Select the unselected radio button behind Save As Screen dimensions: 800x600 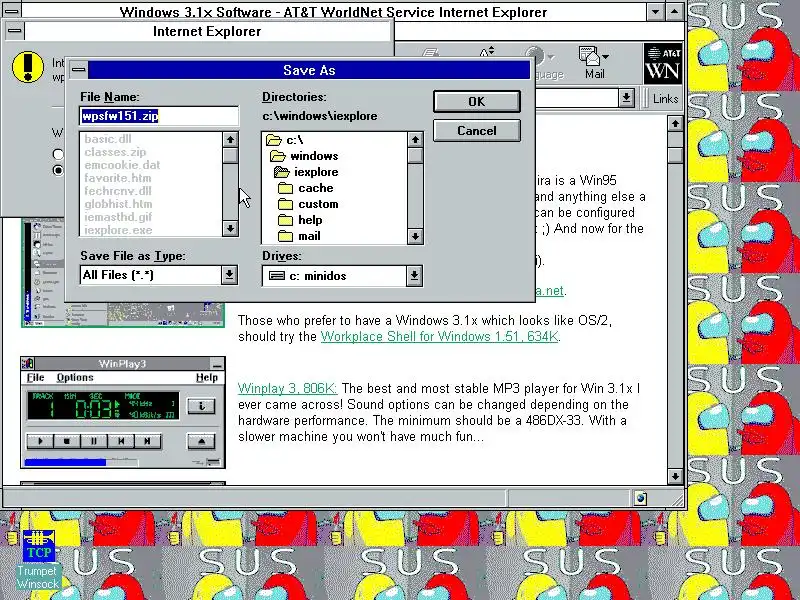pos(58,154)
